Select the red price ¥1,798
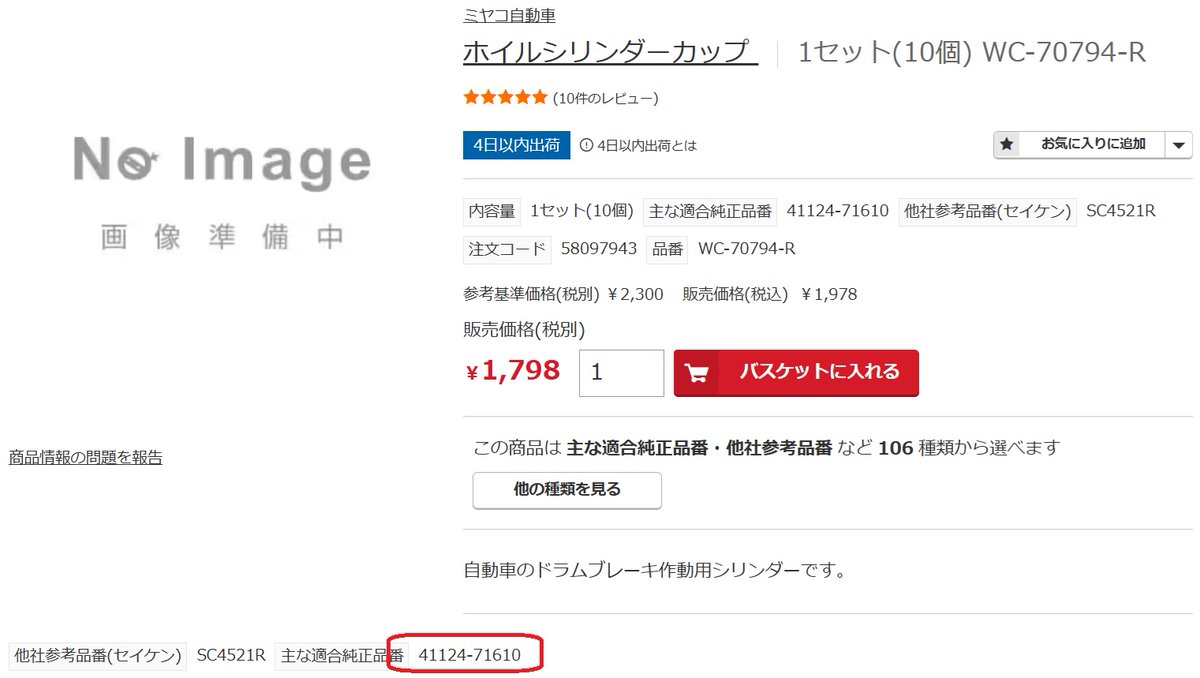The height and width of the screenshot is (678, 1200). (513, 371)
